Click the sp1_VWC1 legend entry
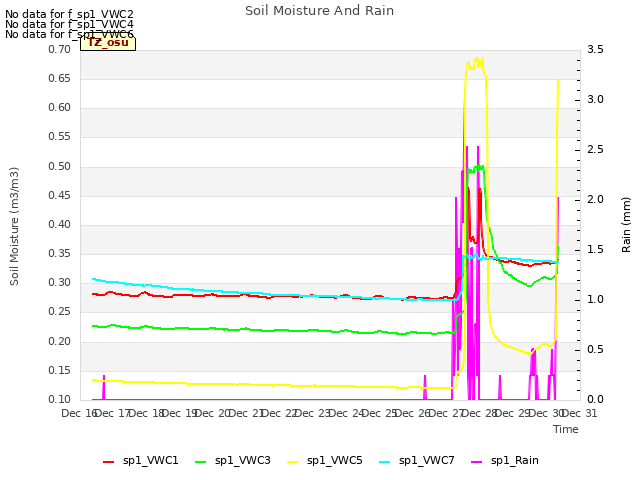 tap(141, 461)
